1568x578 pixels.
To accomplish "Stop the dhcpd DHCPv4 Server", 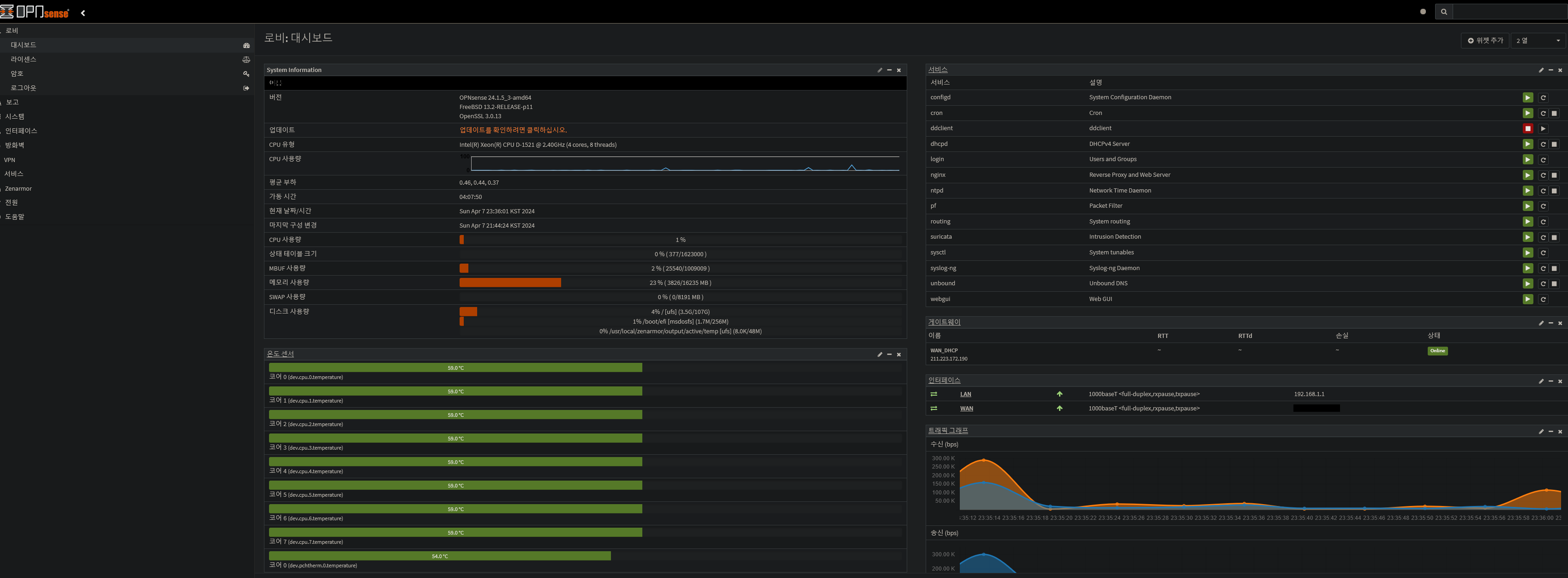I will coord(1554,144).
